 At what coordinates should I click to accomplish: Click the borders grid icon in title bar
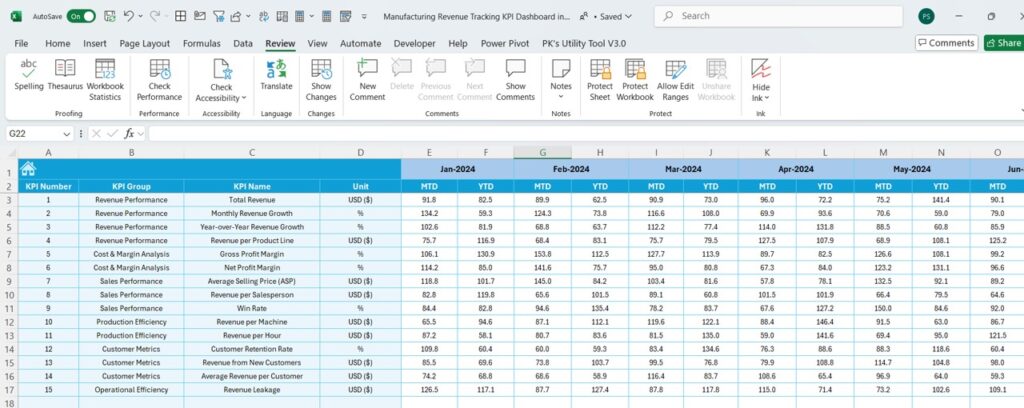click(181, 16)
